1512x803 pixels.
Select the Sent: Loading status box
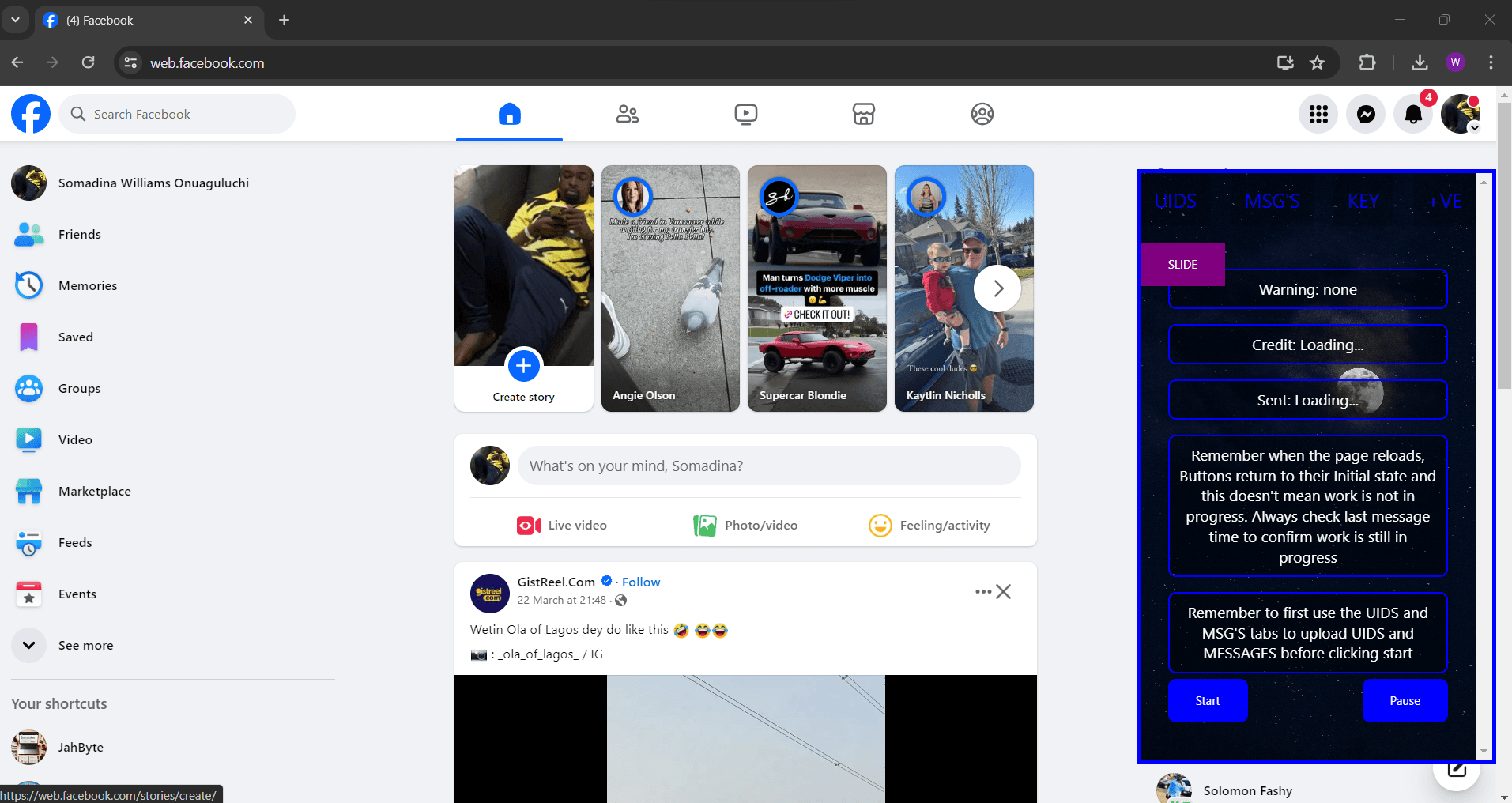(x=1308, y=401)
